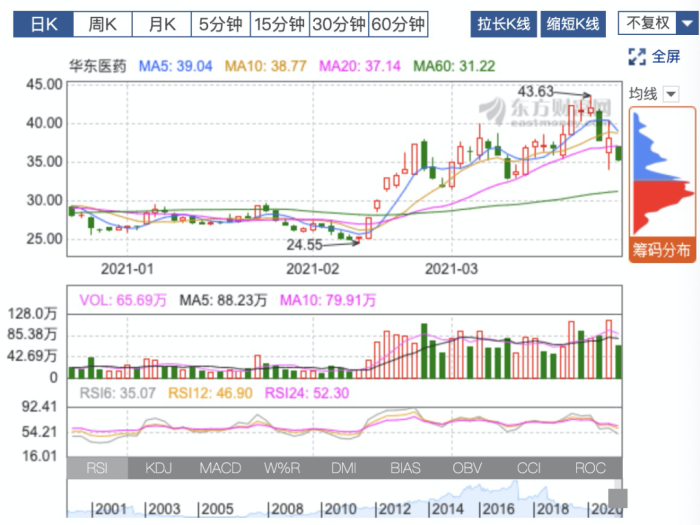The image size is (700, 525).
Task: Switch indicator to KDJ
Action: click(158, 468)
